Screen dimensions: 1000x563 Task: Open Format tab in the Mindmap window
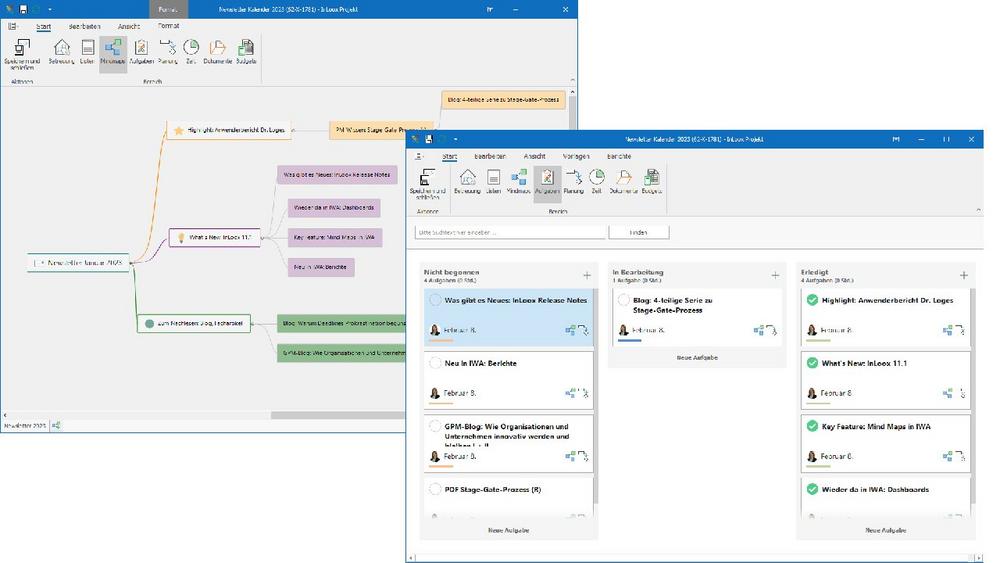(x=168, y=26)
